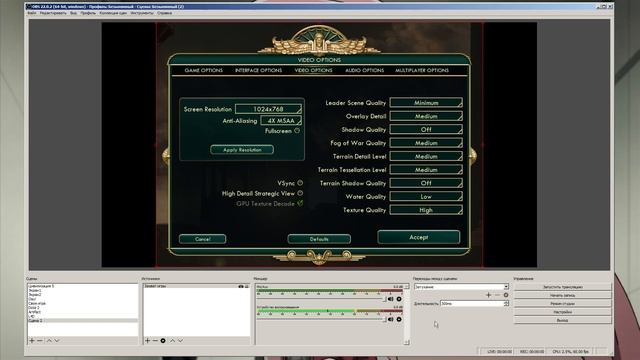Open the Screen Resolution 1024x768 dropdown
Screen dimensions: 640x360
click(x=268, y=109)
